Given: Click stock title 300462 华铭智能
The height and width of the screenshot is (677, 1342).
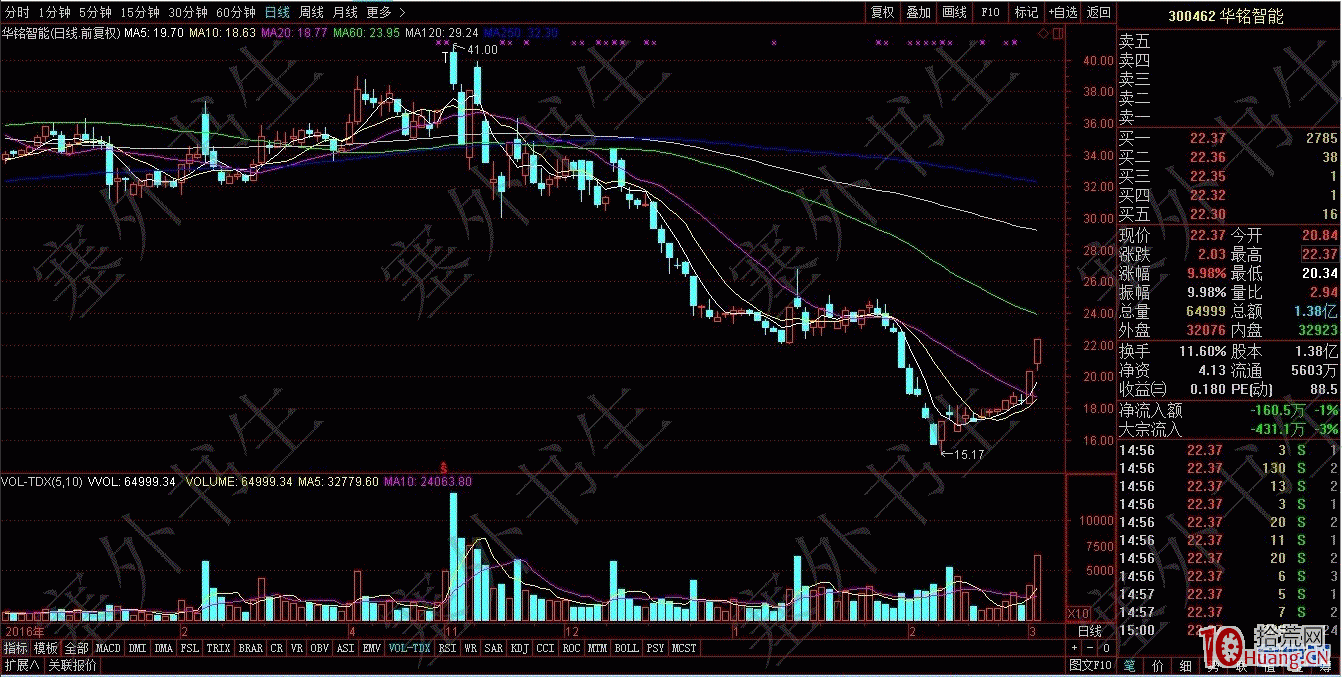Looking at the screenshot, I should 1226,17.
